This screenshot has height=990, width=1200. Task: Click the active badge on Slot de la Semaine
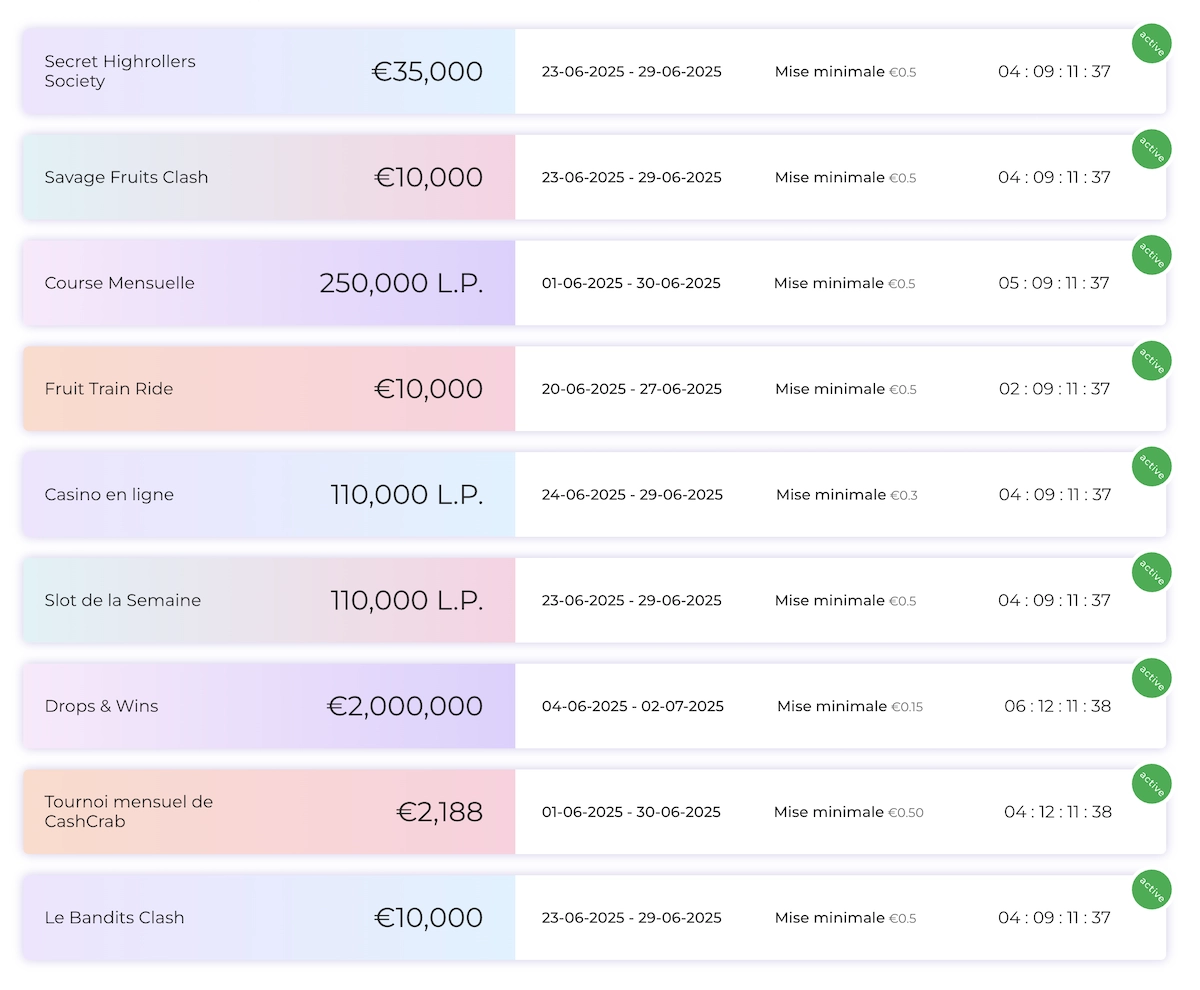1151,573
